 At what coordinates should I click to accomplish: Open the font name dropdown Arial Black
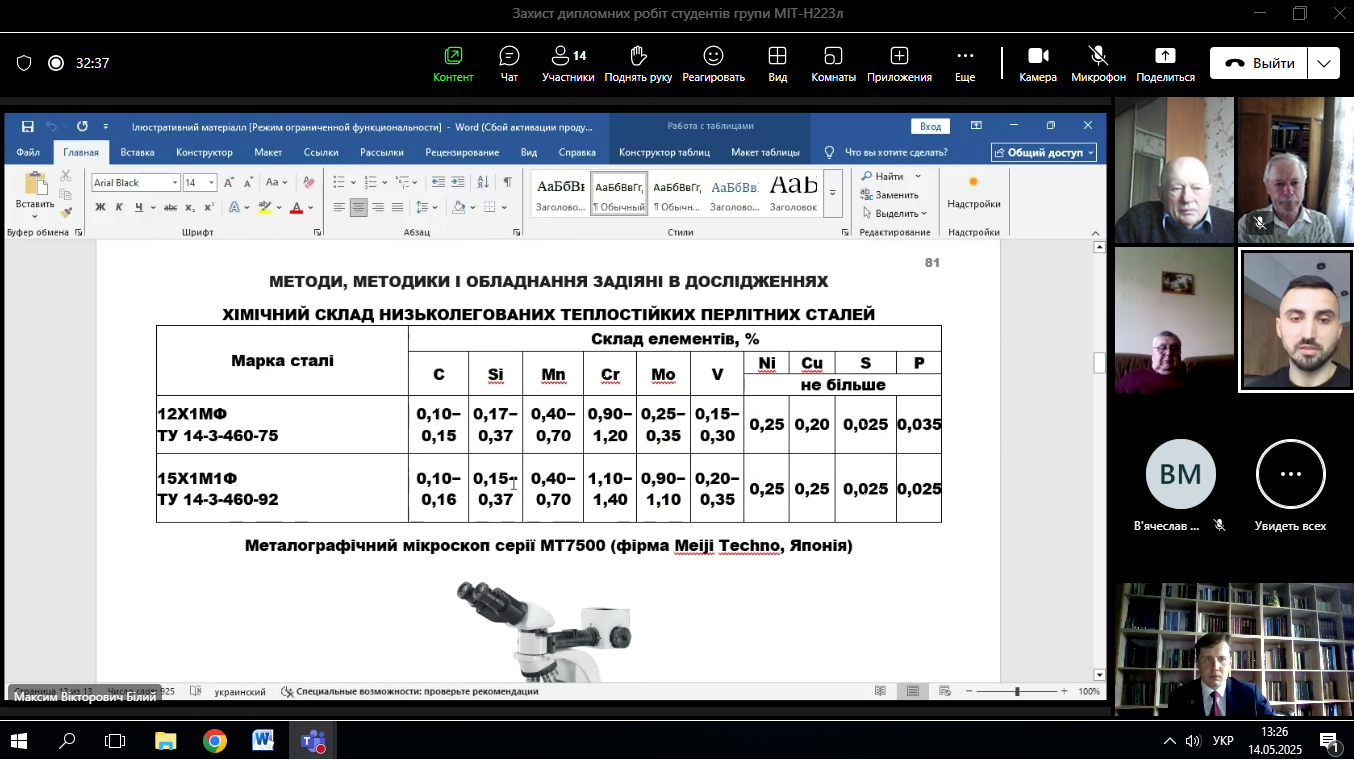point(175,183)
